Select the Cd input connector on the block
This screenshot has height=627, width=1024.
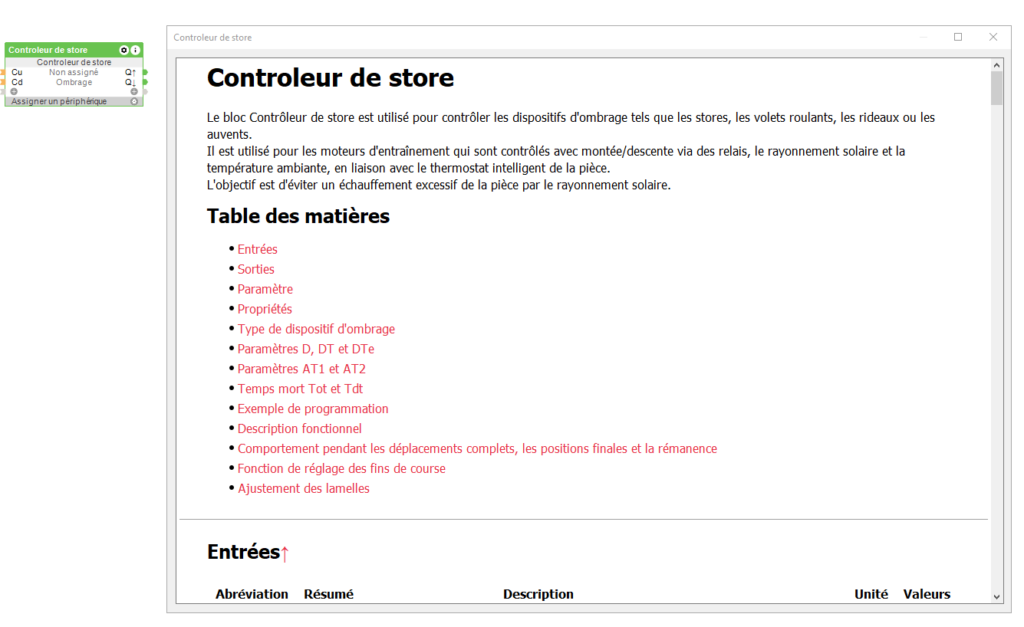click(x=4, y=82)
